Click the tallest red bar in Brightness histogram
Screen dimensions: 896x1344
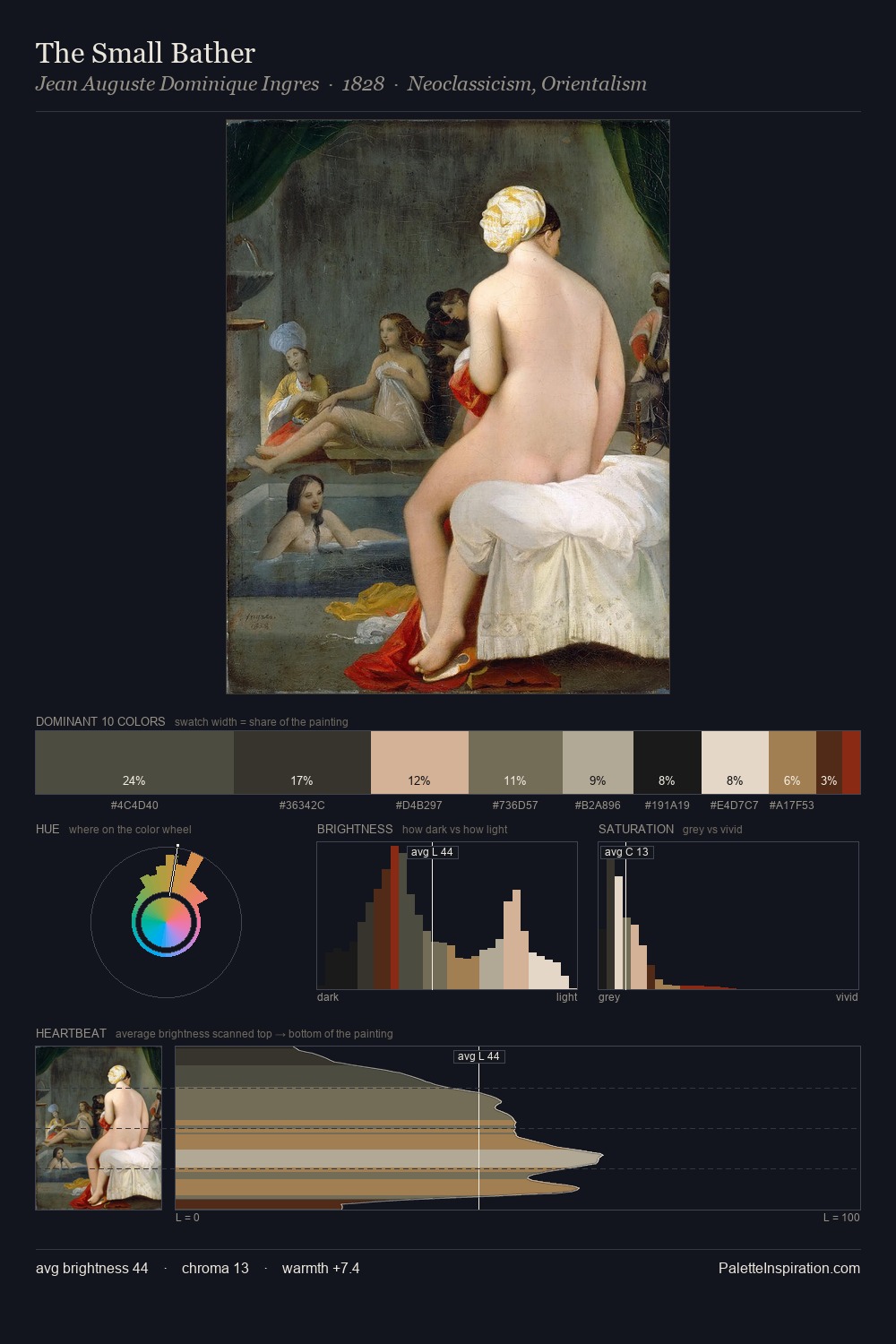(x=394, y=918)
